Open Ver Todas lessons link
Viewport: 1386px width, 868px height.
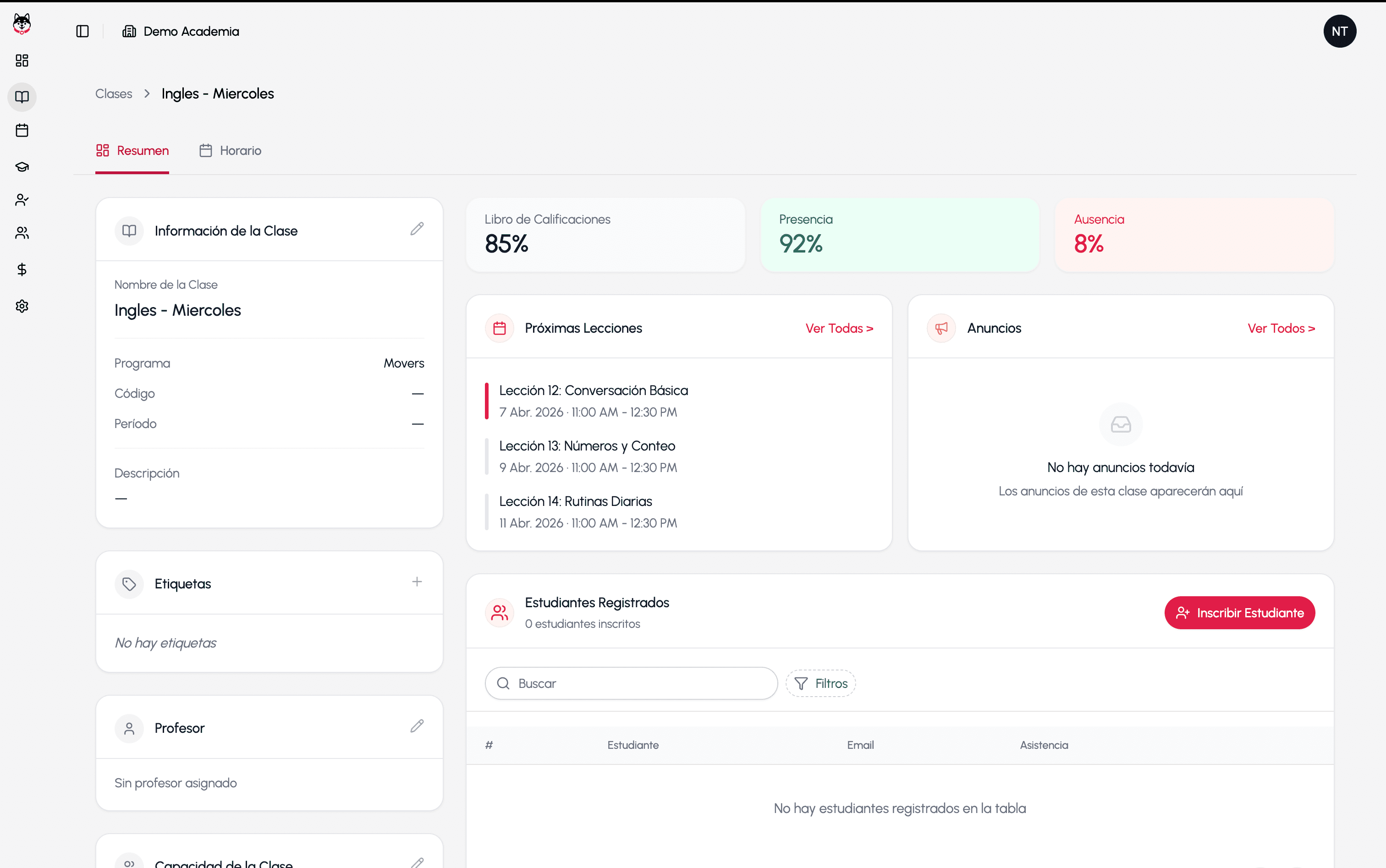click(839, 328)
